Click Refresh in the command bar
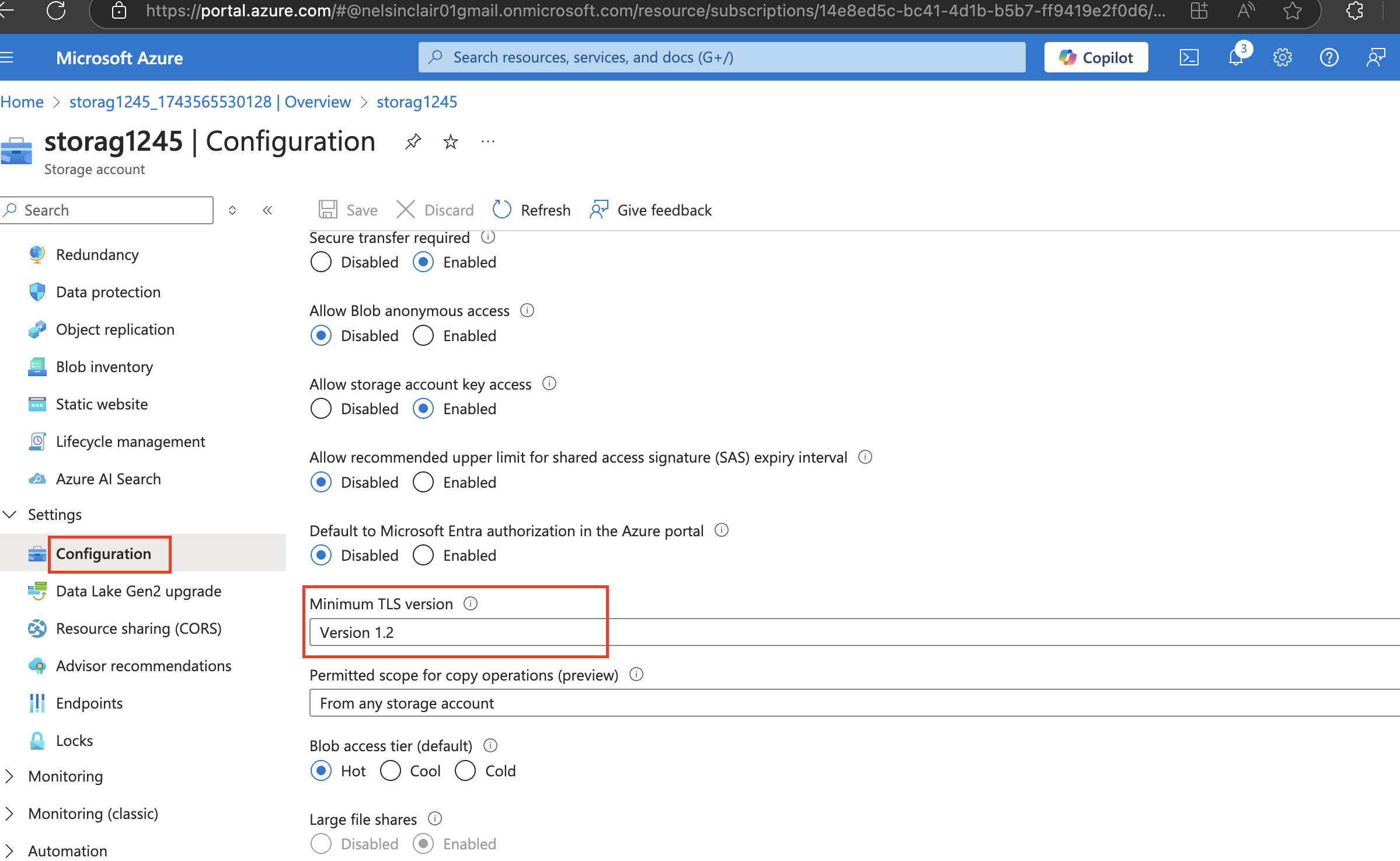Image resolution: width=1400 pixels, height=861 pixels. click(x=531, y=210)
